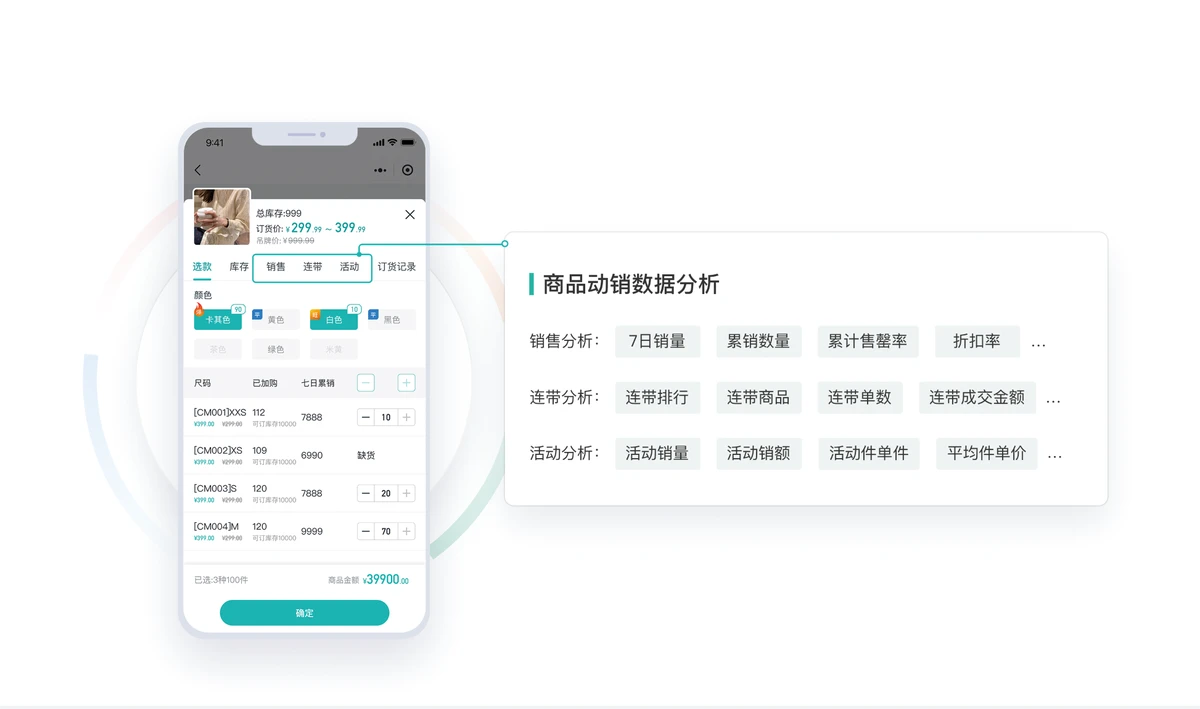This screenshot has width=1200, height=709.
Task: Click the 连带商品 tag
Action: point(758,398)
